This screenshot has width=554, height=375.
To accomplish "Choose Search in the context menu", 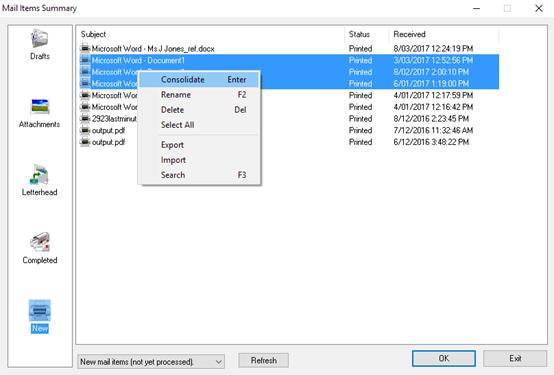I will (x=200, y=175).
